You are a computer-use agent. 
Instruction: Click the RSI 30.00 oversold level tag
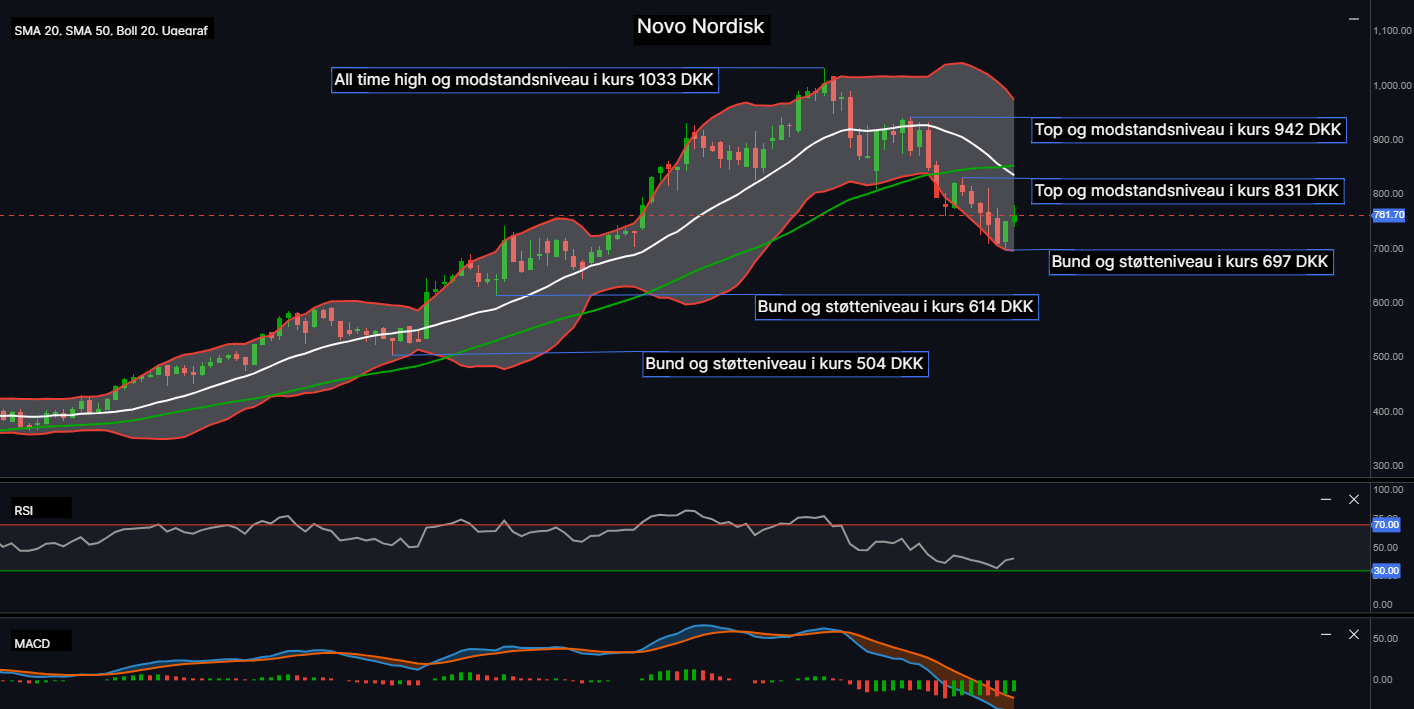click(1387, 571)
